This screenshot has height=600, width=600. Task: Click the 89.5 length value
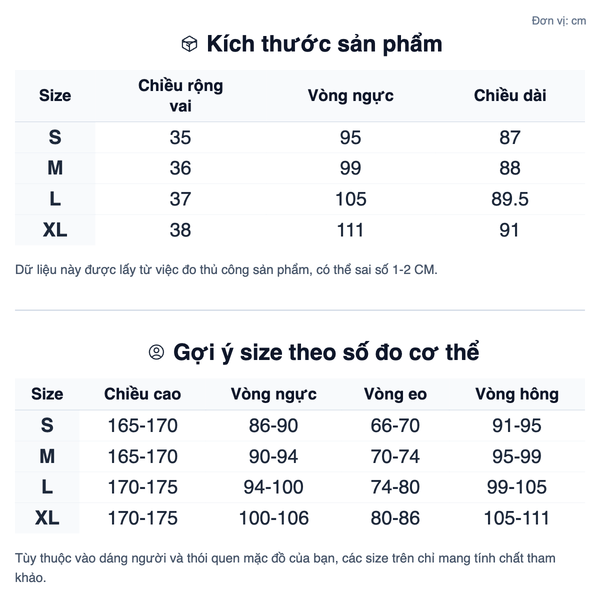[x=510, y=199]
